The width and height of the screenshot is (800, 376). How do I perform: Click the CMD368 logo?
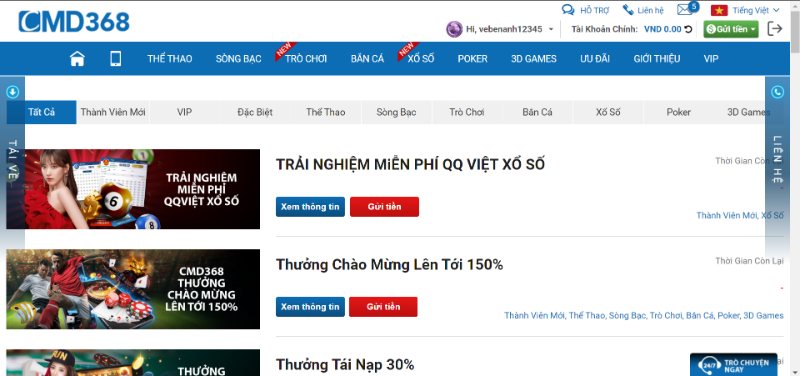pyautogui.click(x=74, y=22)
